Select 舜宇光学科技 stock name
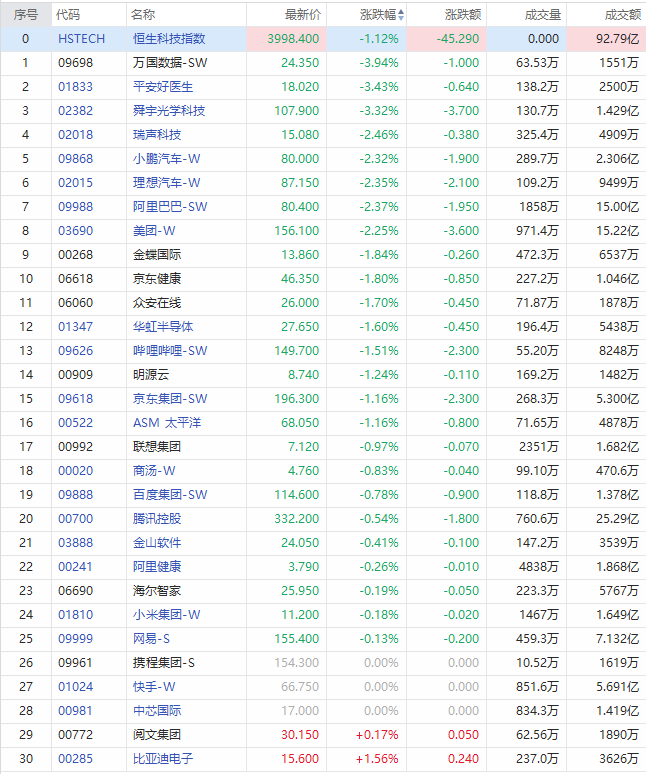Image resolution: width=646 pixels, height=774 pixels. tap(169, 111)
